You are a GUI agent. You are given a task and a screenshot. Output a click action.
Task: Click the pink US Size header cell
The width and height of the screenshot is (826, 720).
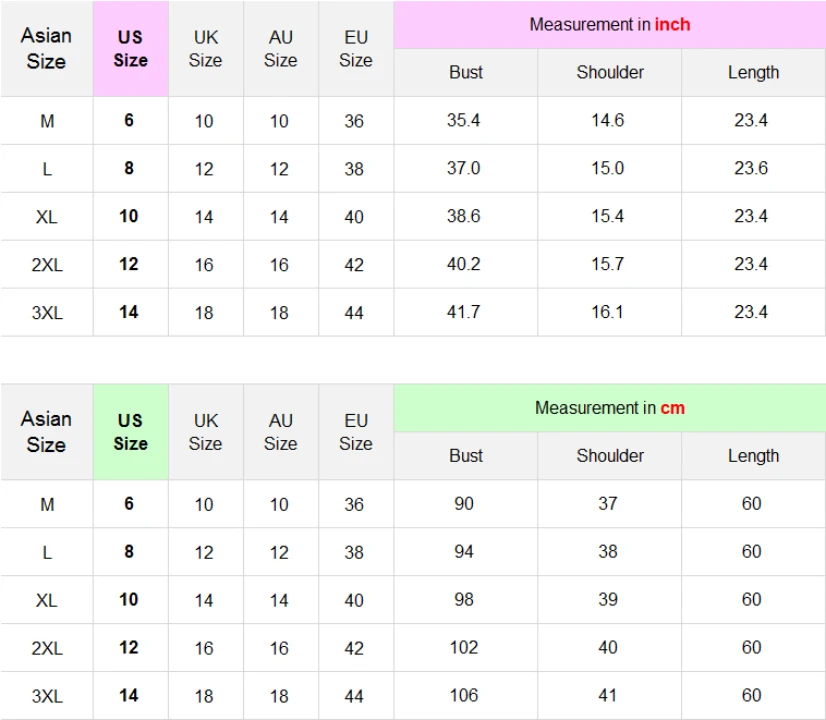tap(131, 48)
